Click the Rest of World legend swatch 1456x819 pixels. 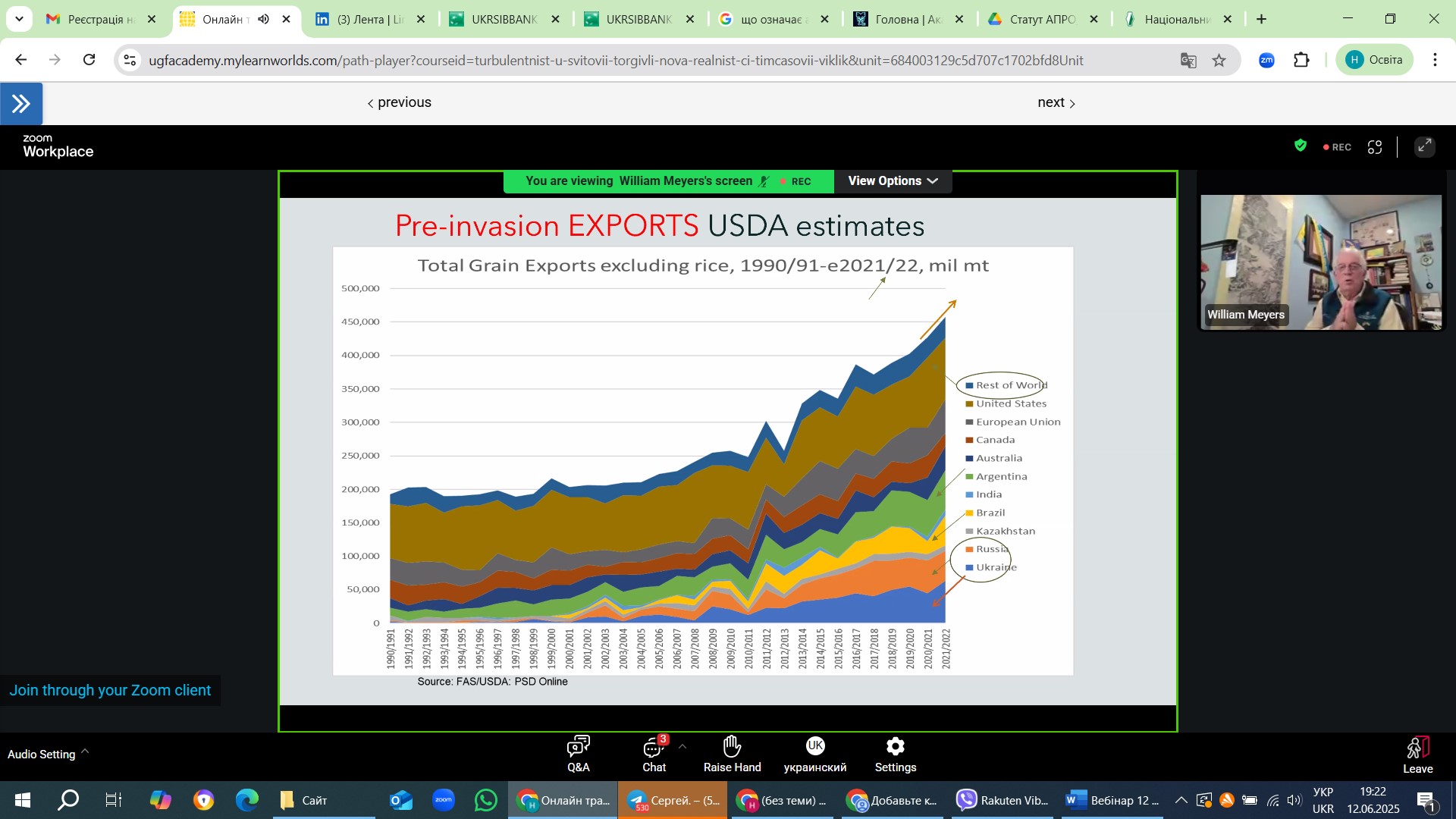pos(969,386)
